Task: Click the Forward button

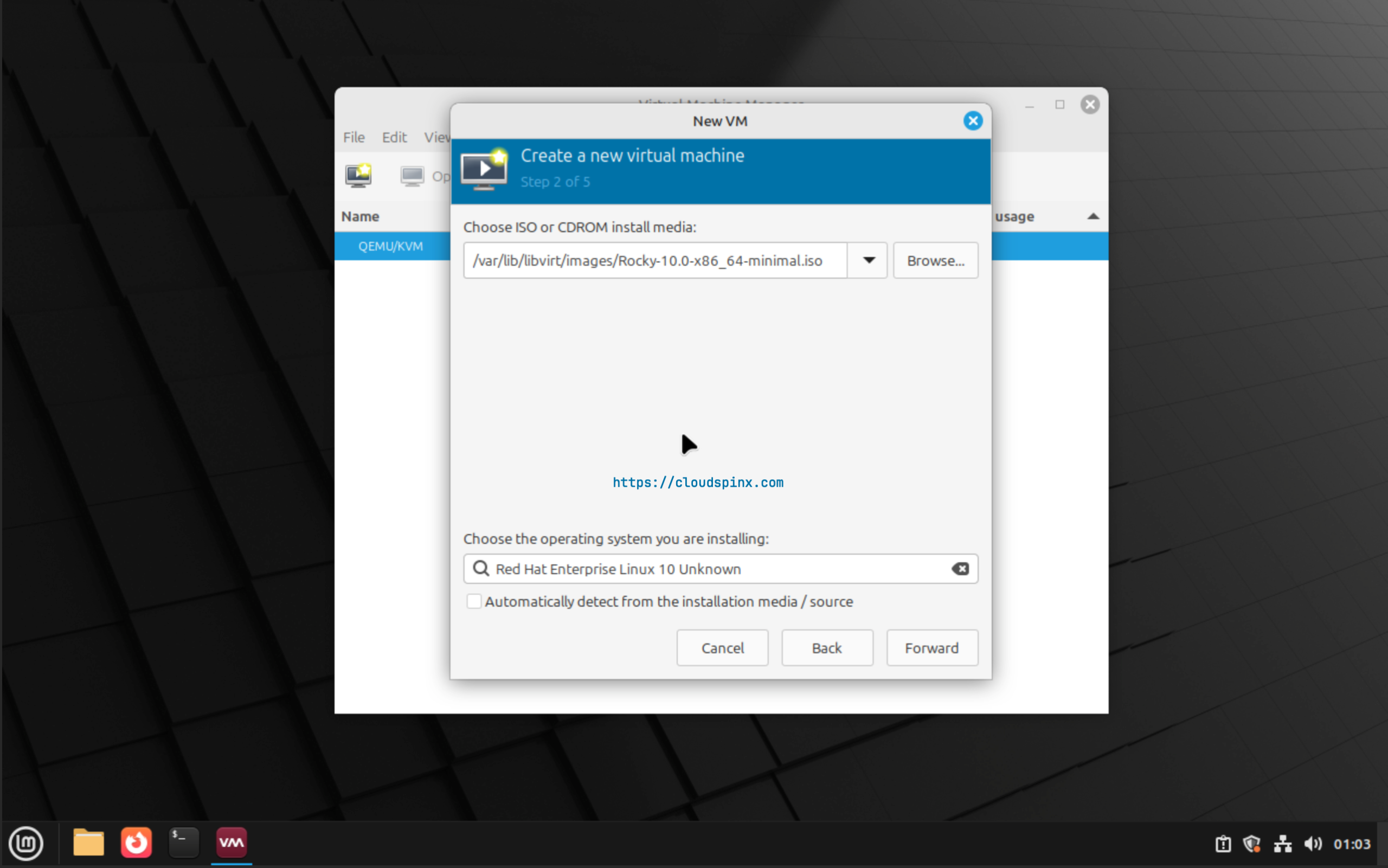Action: pyautogui.click(x=931, y=647)
